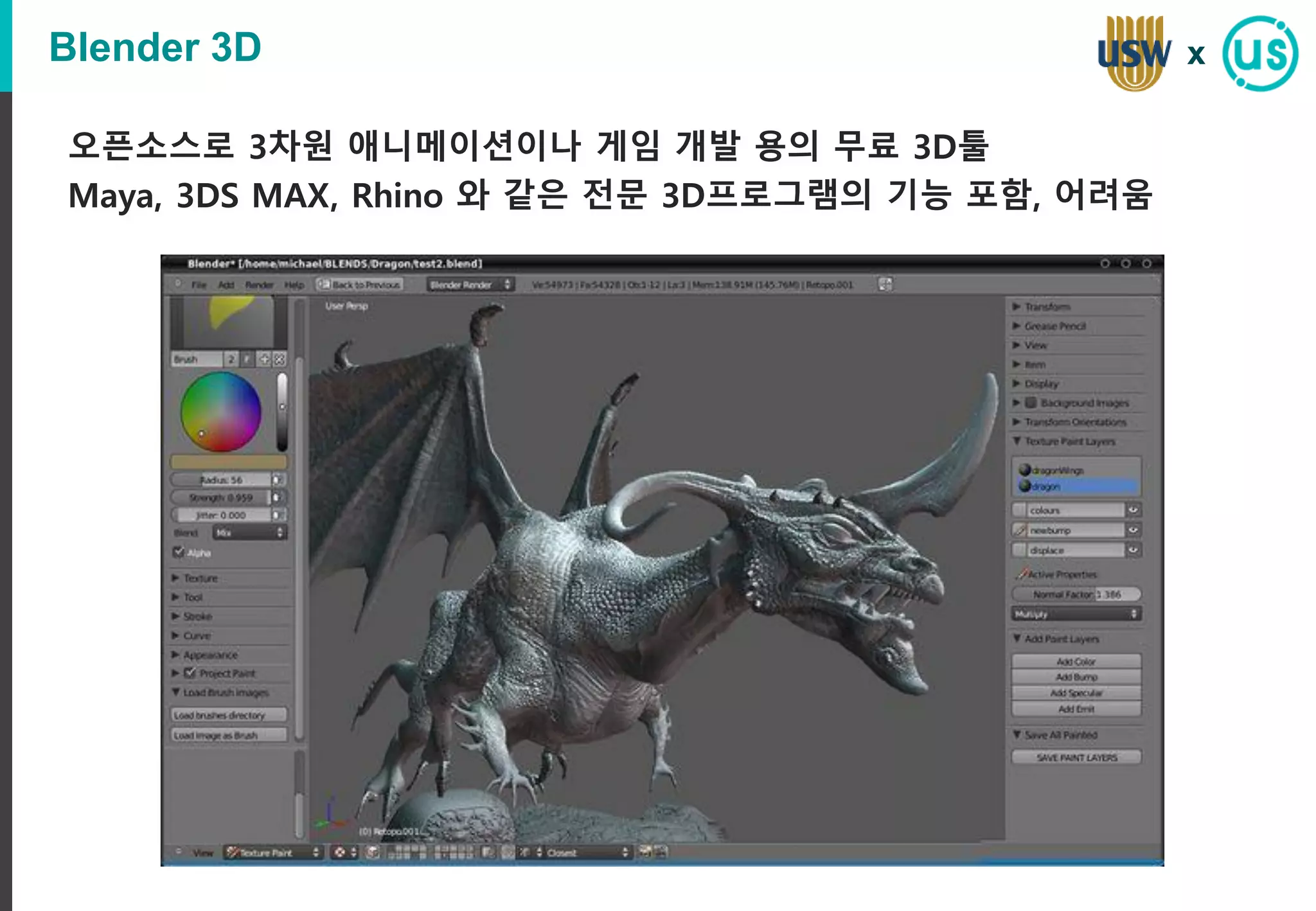Viewport: 1316px width, 911px height.
Task: Toggle the colours layer checkbox
Action: pyautogui.click(x=1019, y=510)
